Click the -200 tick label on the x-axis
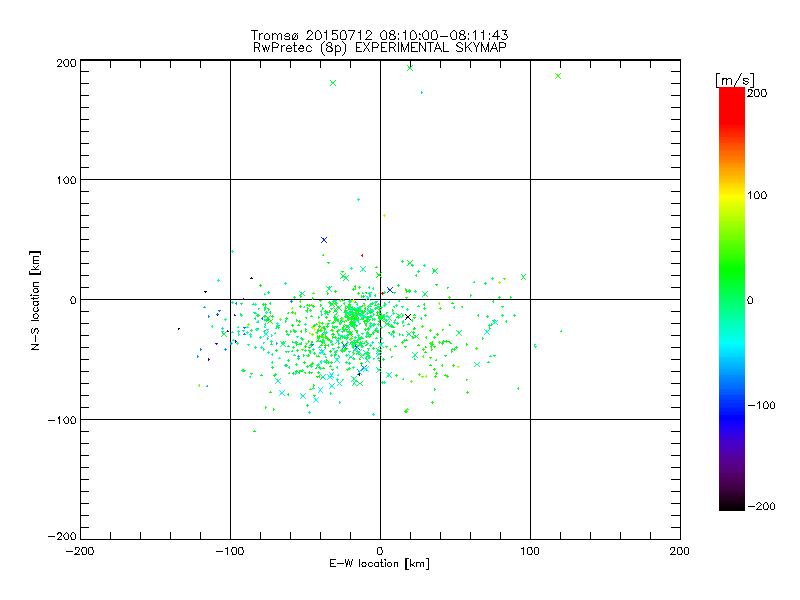Viewport: 800px width, 600px height. point(80,551)
